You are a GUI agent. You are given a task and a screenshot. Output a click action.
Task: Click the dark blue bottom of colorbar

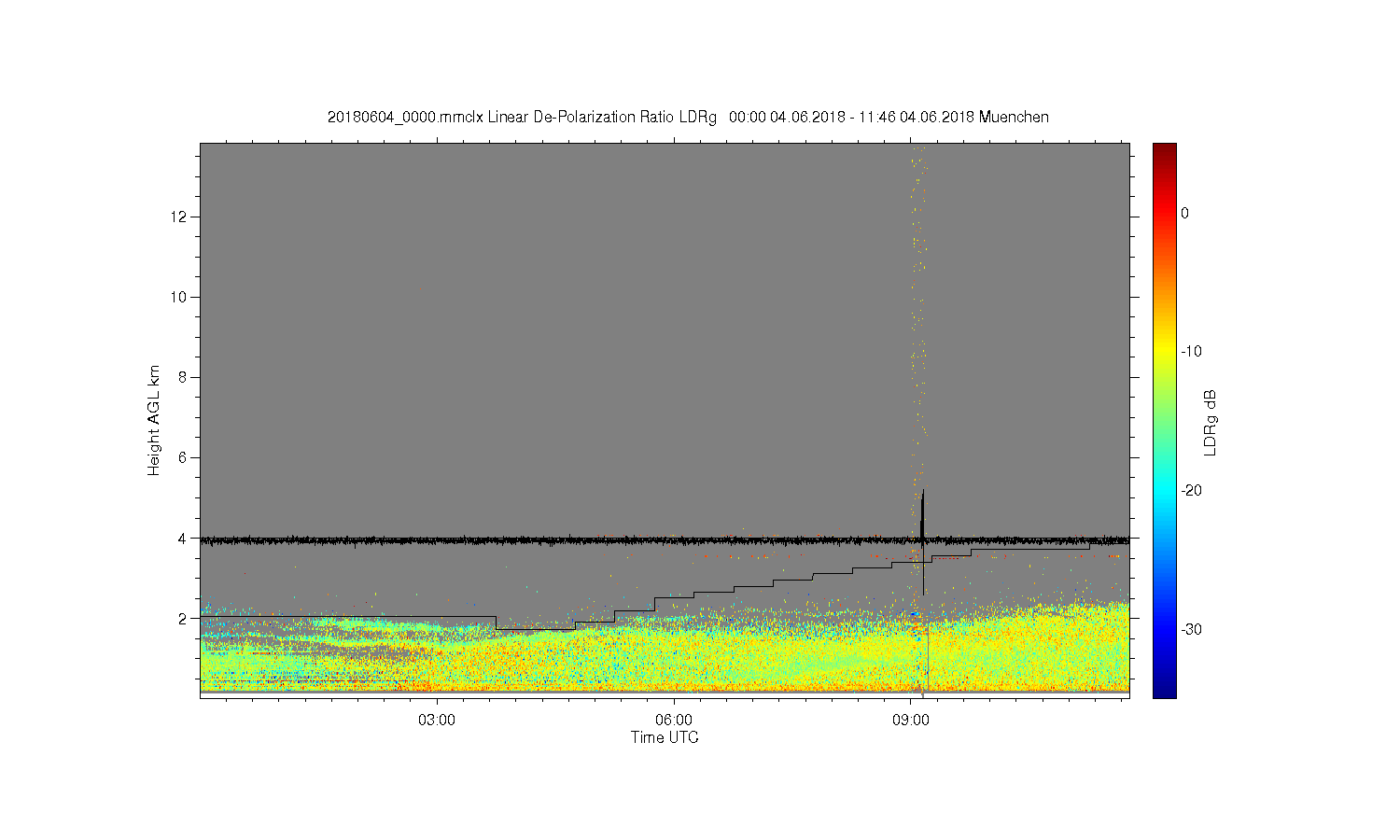tap(1165, 691)
